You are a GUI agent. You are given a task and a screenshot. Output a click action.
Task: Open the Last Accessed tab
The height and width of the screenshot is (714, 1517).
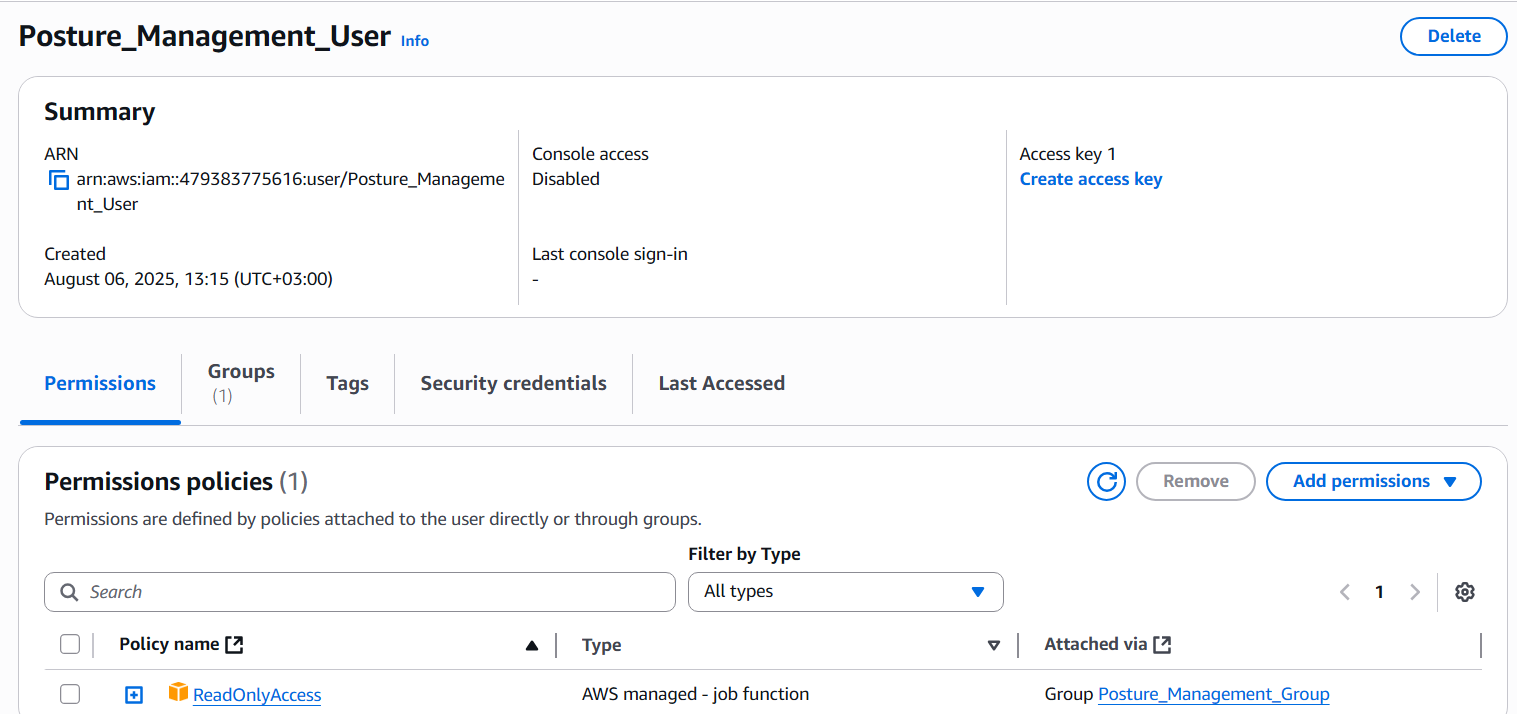(721, 383)
